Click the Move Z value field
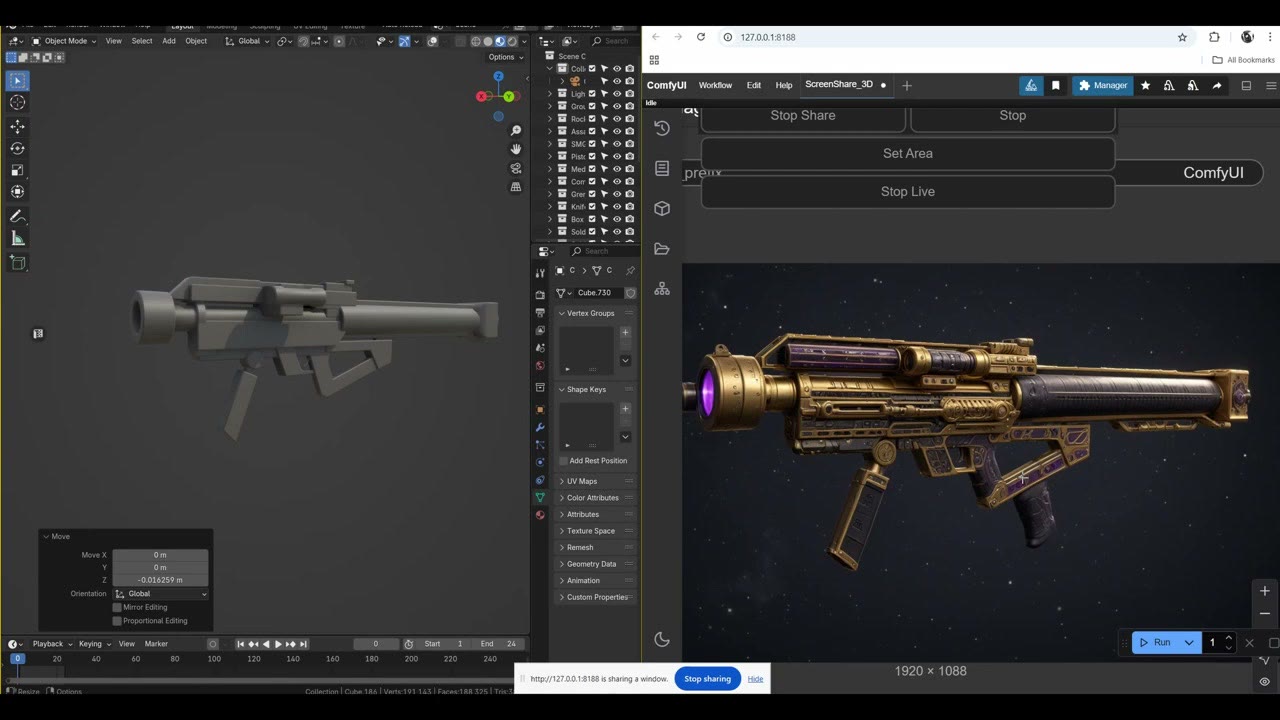The image size is (1280, 720). [x=160, y=580]
